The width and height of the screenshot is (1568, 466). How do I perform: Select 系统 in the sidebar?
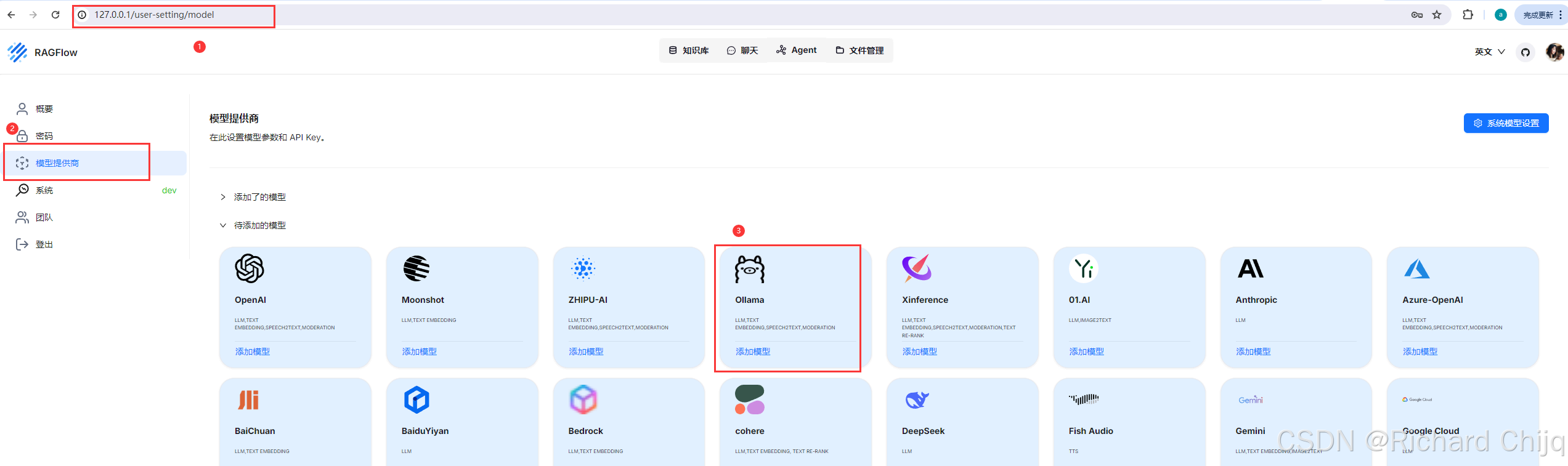click(x=95, y=190)
